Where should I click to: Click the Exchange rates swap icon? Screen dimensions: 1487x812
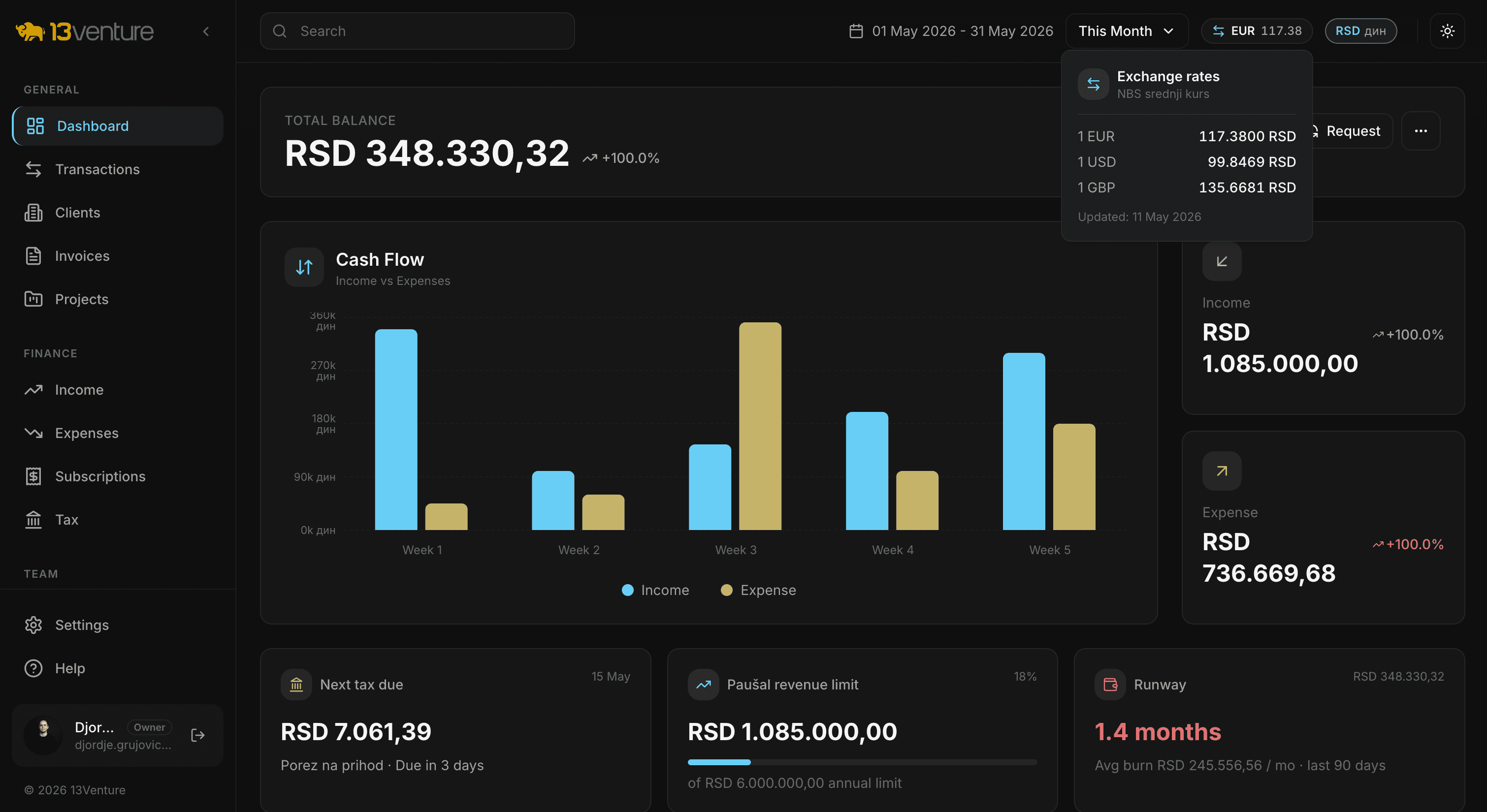point(1093,84)
